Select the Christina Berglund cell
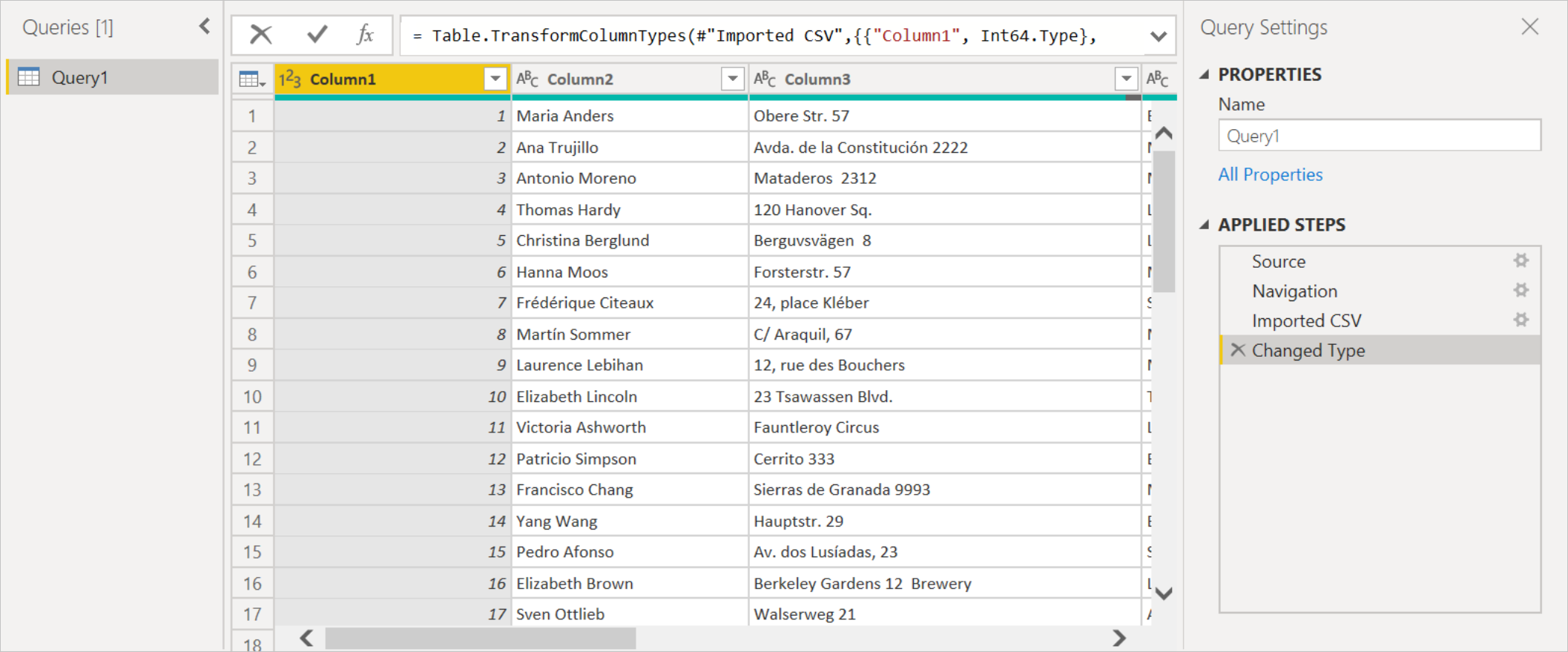Image resolution: width=1568 pixels, height=652 pixels. point(630,240)
